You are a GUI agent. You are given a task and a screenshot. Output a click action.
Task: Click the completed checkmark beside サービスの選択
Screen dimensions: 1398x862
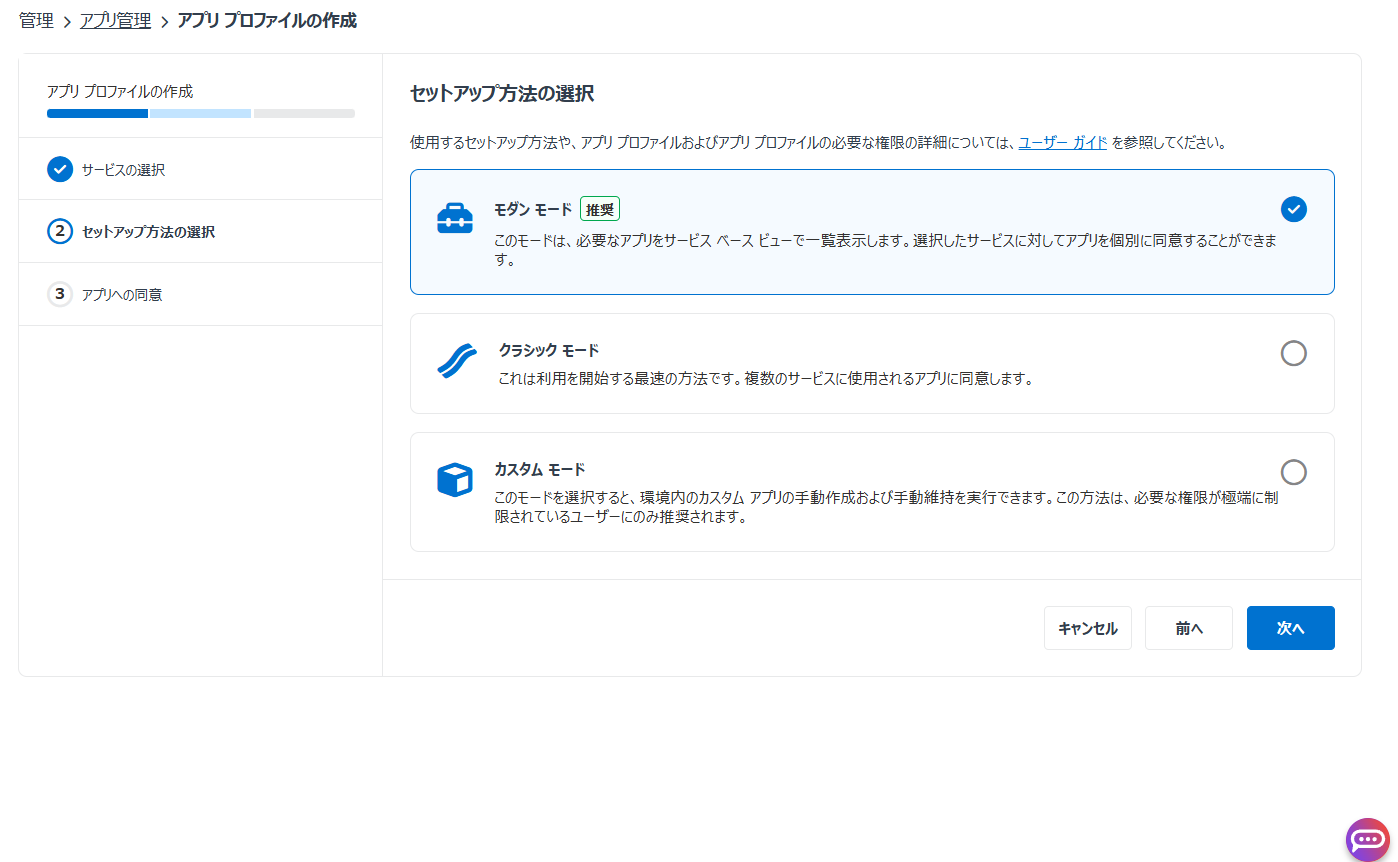point(60,169)
